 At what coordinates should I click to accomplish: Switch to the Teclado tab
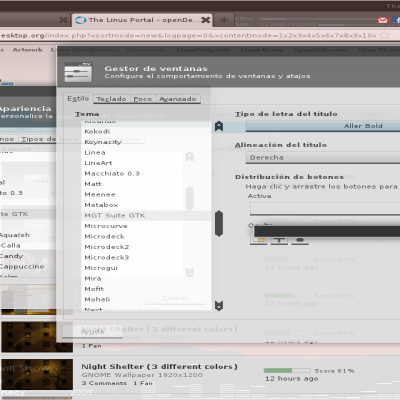coord(111,99)
